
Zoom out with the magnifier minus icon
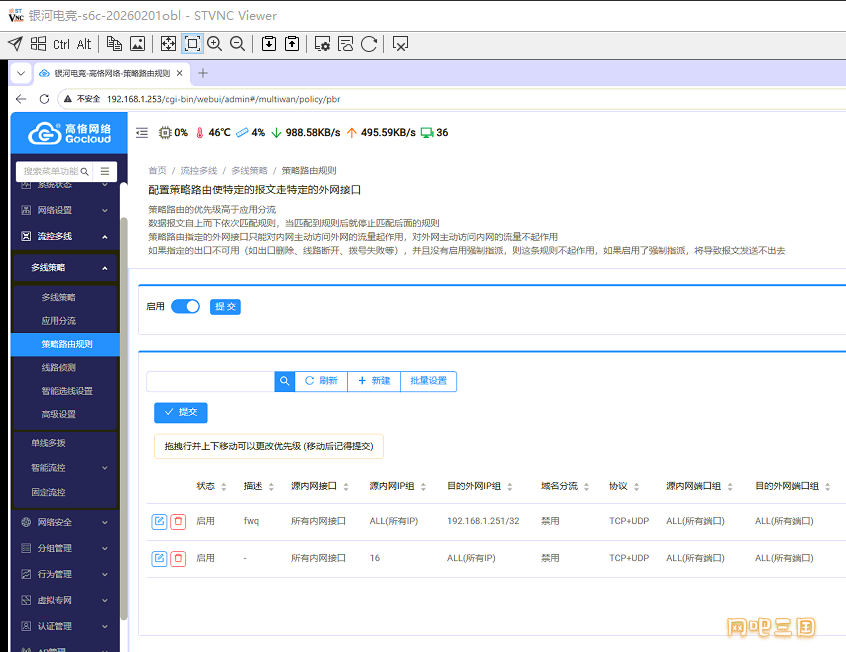237,44
